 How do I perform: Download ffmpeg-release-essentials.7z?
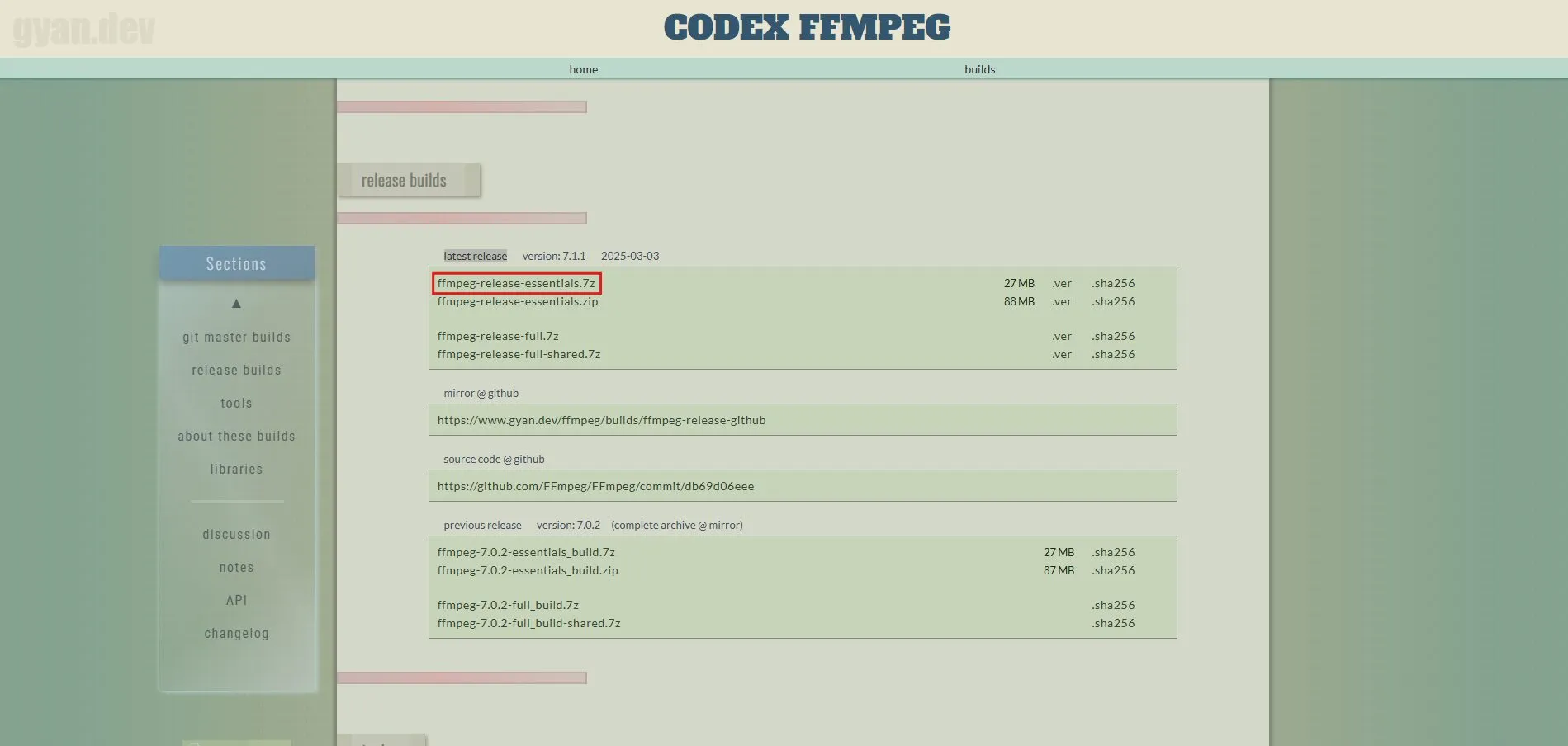[x=516, y=283]
